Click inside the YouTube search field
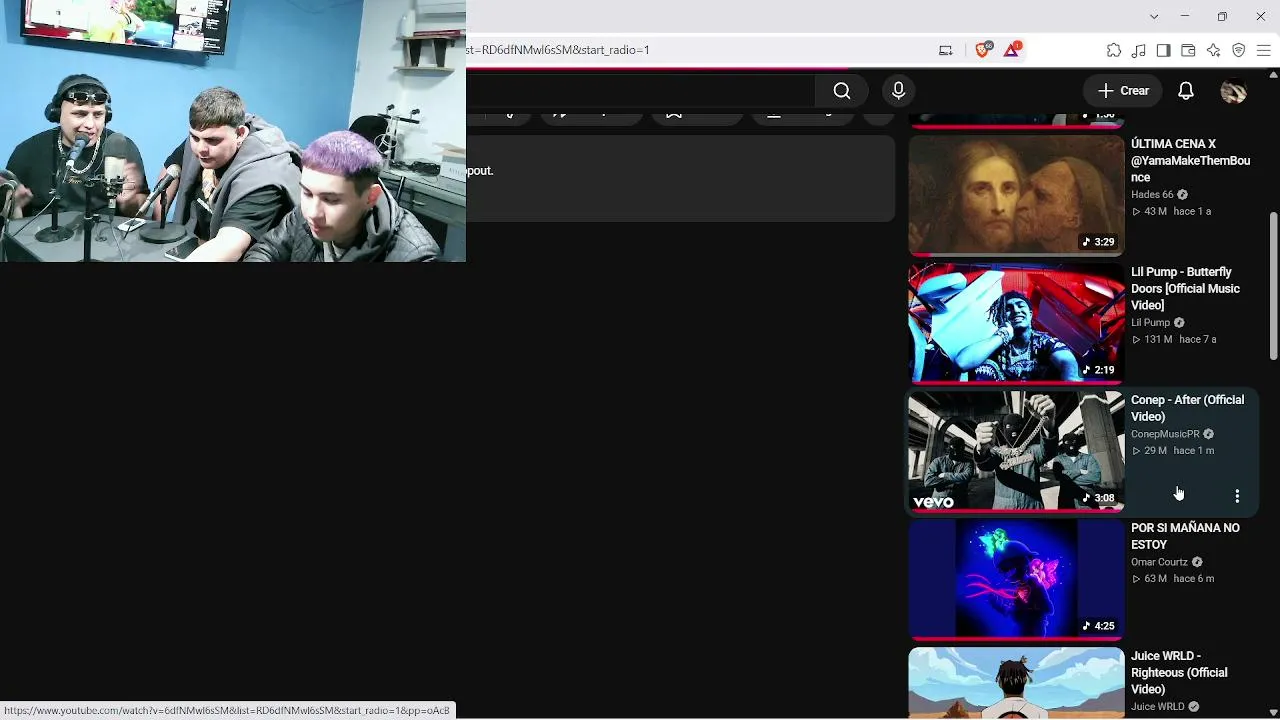The image size is (1280, 720). pyautogui.click(x=641, y=91)
